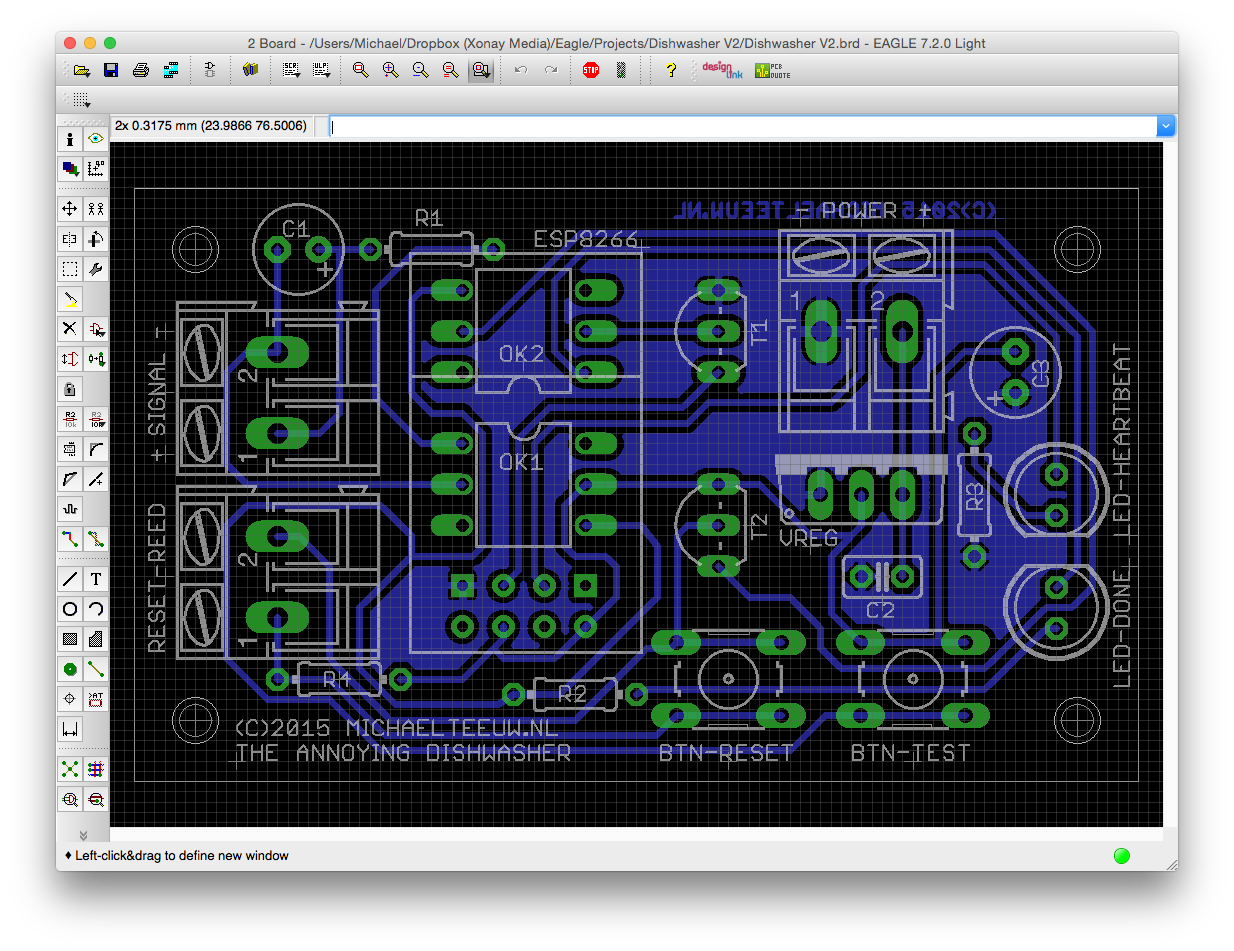Select the Mirror tool
The image size is (1234, 951).
pyautogui.click(x=70, y=239)
